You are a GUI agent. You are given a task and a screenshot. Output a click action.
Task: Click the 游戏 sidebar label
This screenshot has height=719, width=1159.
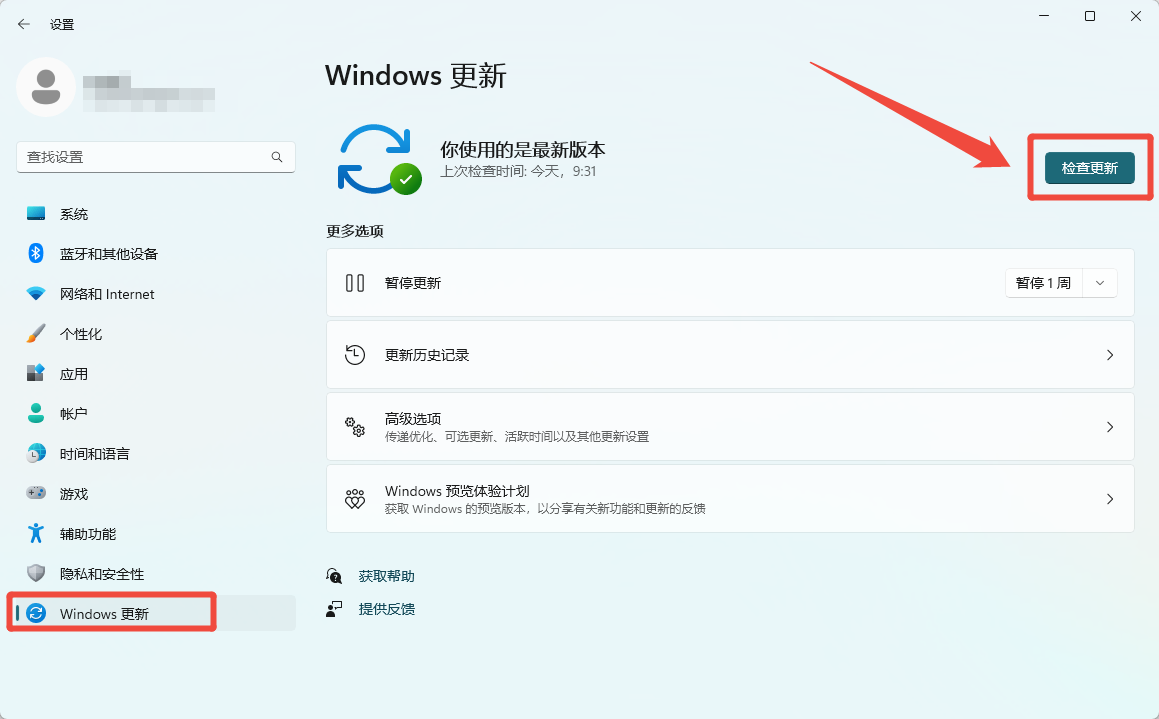74,494
